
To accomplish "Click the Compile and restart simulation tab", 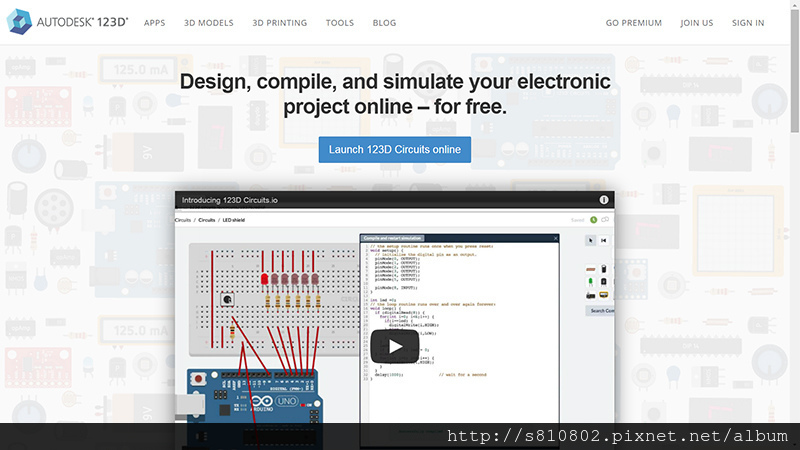I will [393, 238].
